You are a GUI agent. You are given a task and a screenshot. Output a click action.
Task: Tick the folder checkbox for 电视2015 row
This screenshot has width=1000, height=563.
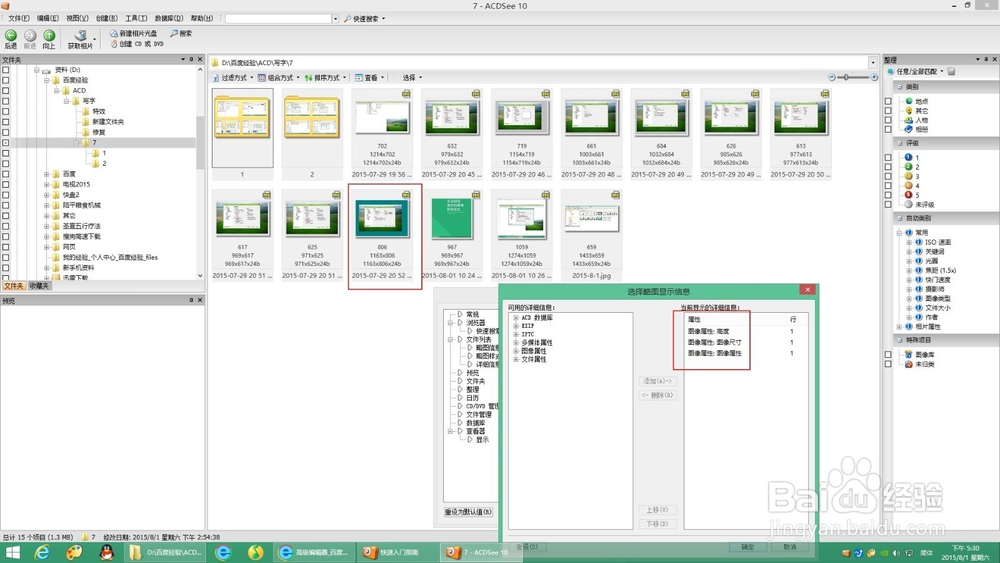click(x=6, y=184)
